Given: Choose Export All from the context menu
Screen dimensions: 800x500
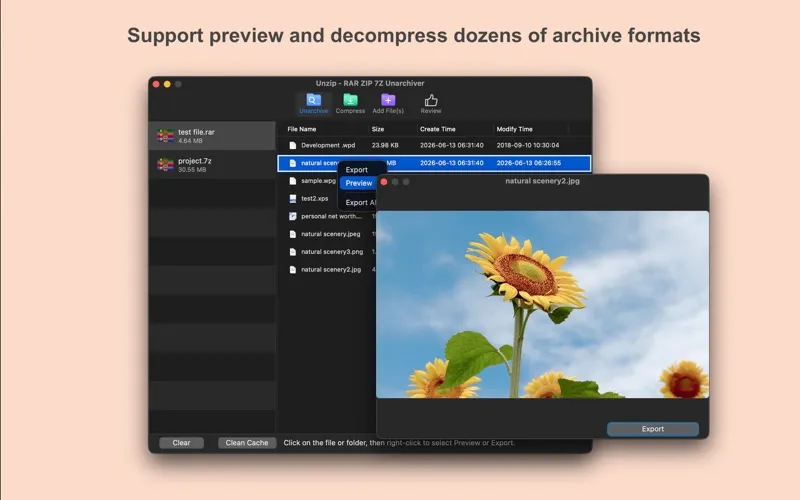Looking at the screenshot, I should pyautogui.click(x=360, y=203).
